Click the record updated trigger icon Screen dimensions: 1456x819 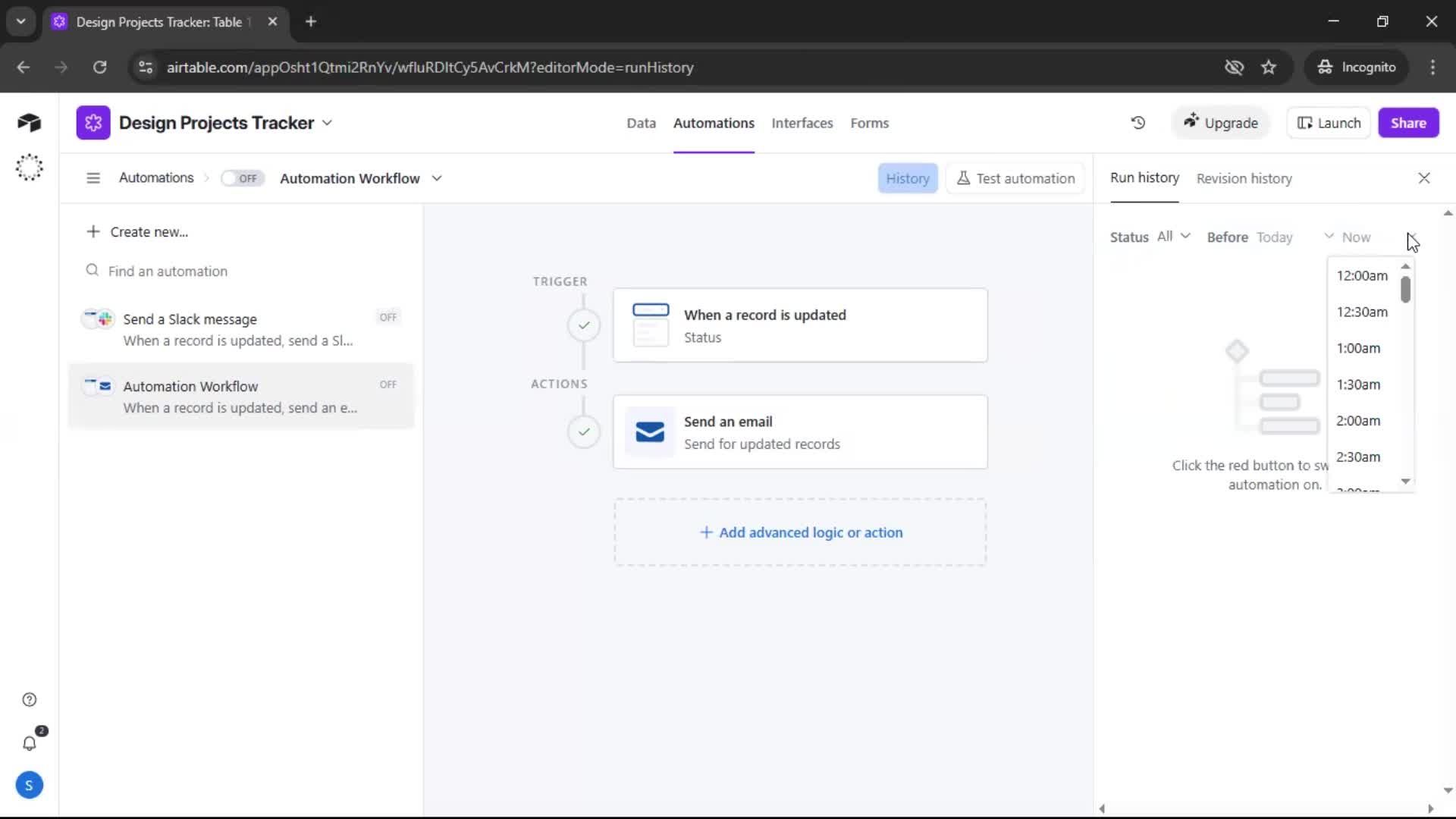[651, 325]
